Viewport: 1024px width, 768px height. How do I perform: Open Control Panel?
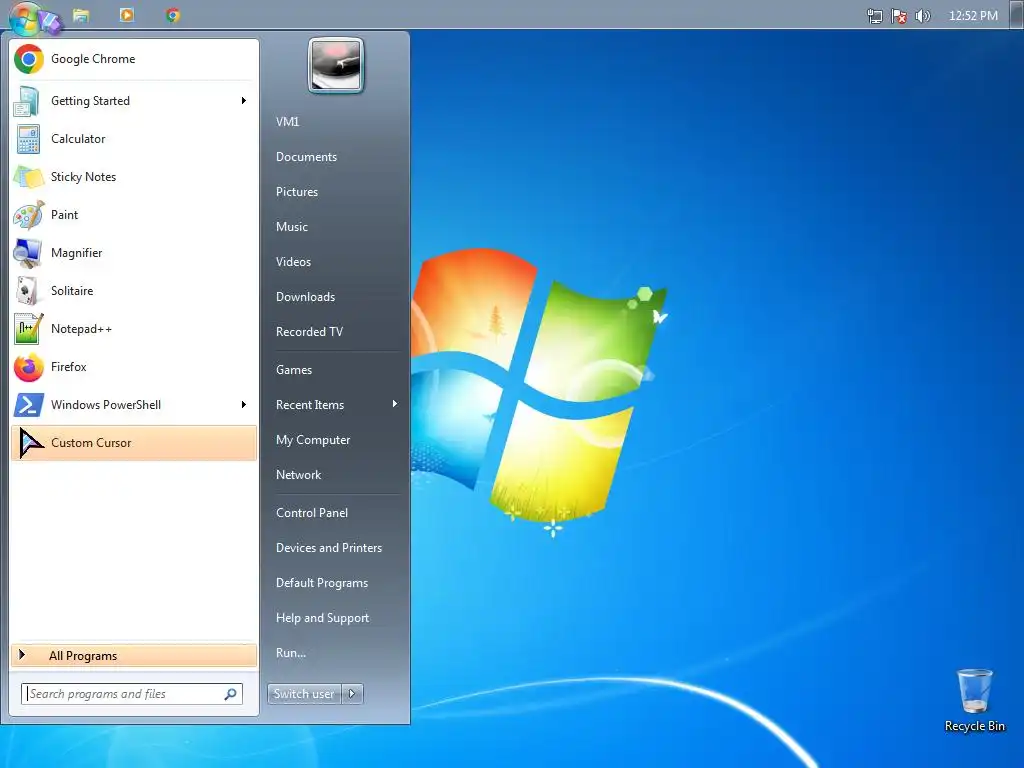(312, 513)
